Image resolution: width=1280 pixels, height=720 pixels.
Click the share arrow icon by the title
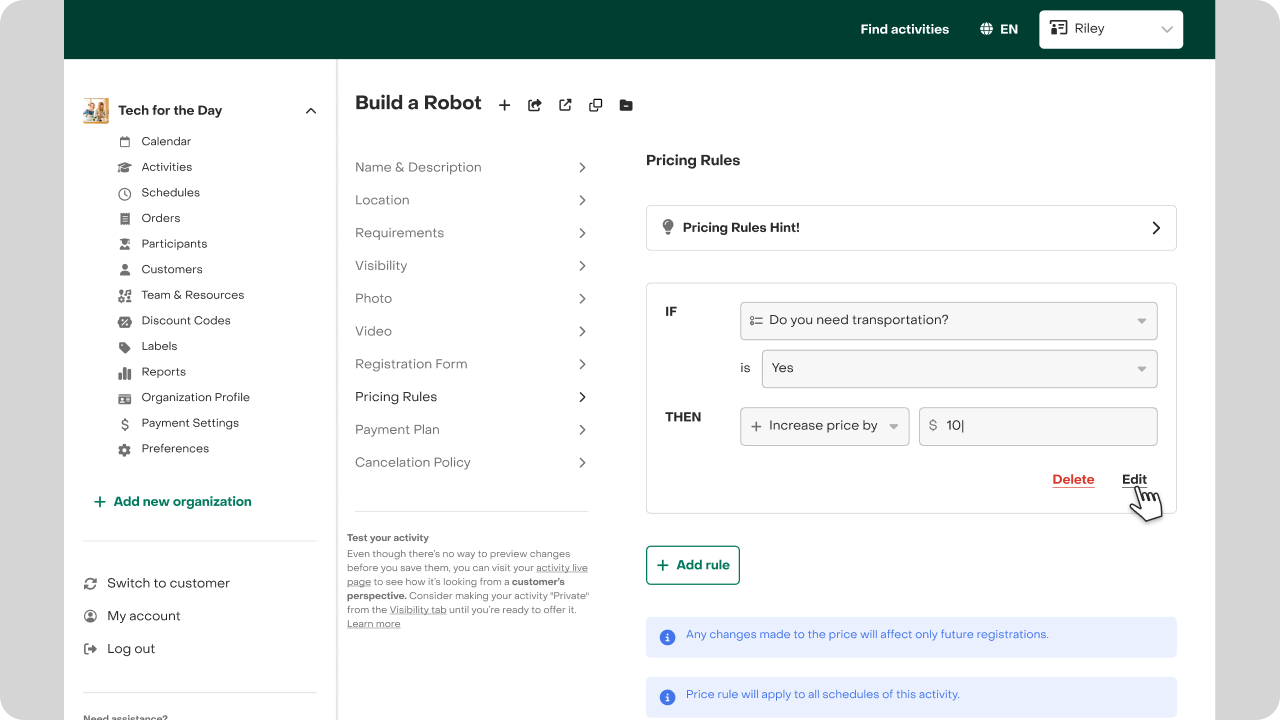[x=535, y=105]
